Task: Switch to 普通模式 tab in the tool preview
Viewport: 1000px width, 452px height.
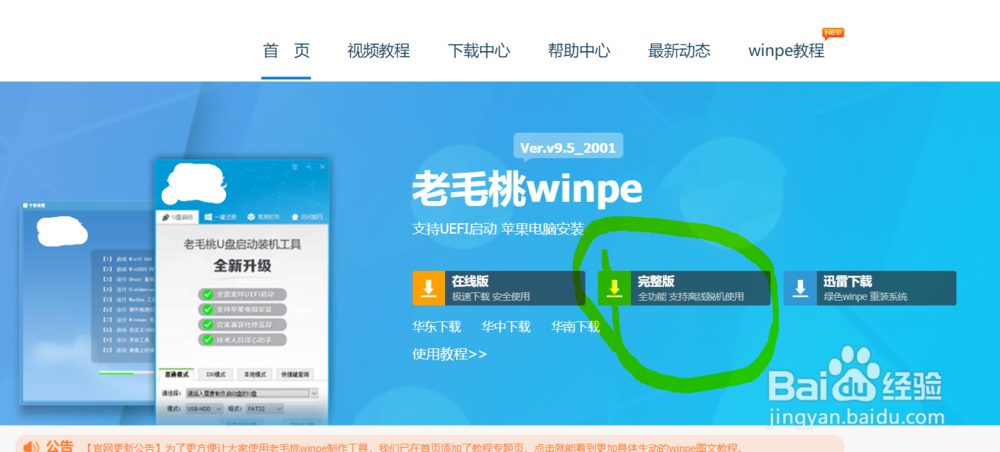Action: [x=175, y=374]
